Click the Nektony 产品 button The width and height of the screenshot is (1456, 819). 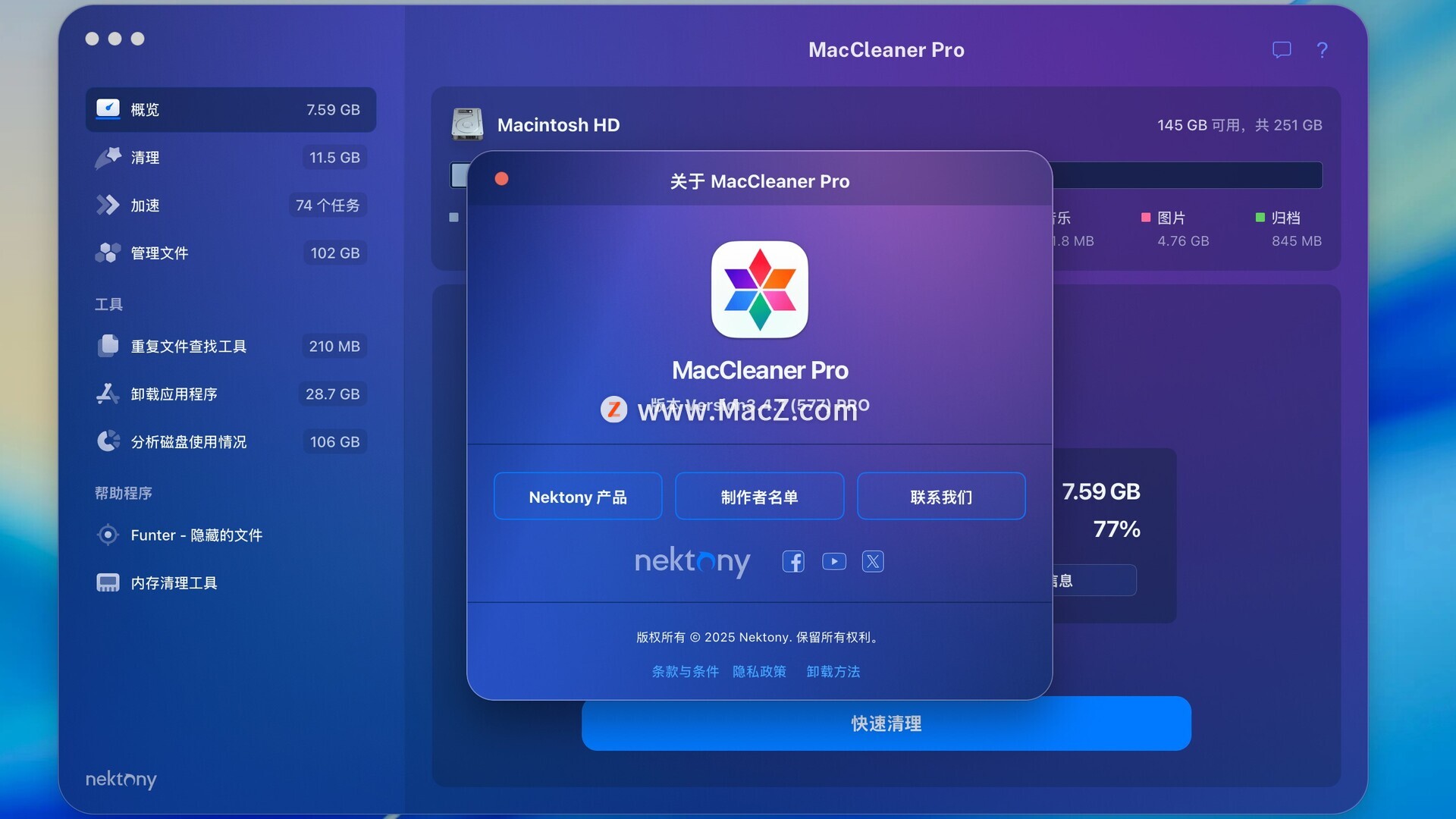578,497
